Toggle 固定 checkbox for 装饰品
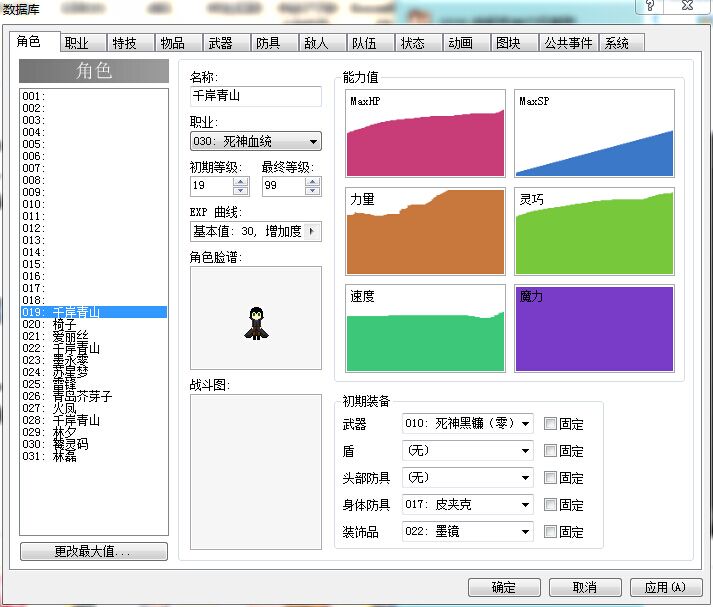Image resolution: width=713 pixels, height=607 pixels. point(550,532)
